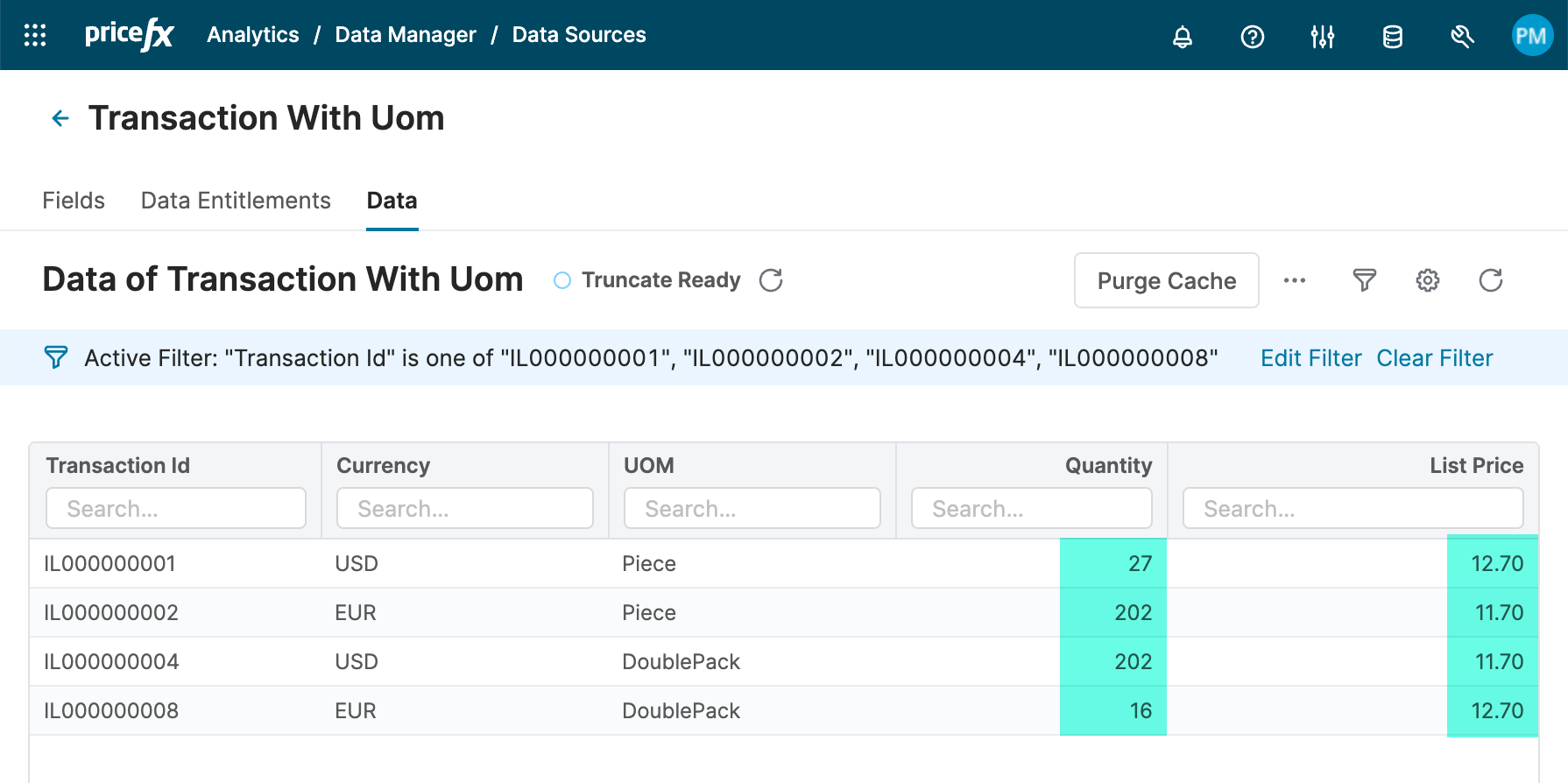Click Piece UOM in row IL000000002
The image size is (1568, 783).
click(x=649, y=612)
